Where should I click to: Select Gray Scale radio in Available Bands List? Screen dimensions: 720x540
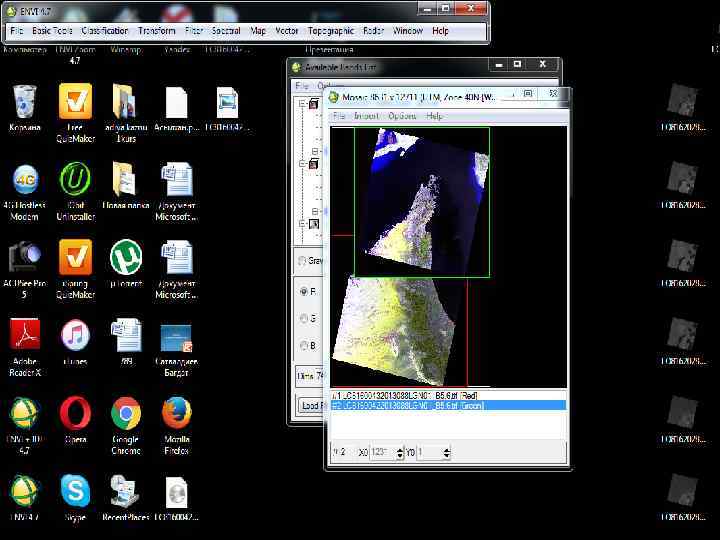coord(302,261)
